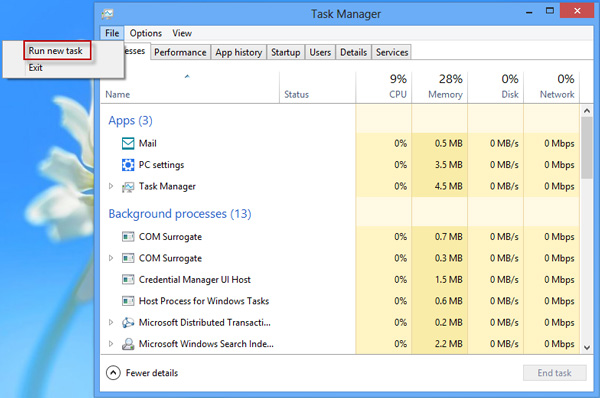This screenshot has width=600, height=398.
Task: Switch to the Performance tab
Action: tap(180, 52)
